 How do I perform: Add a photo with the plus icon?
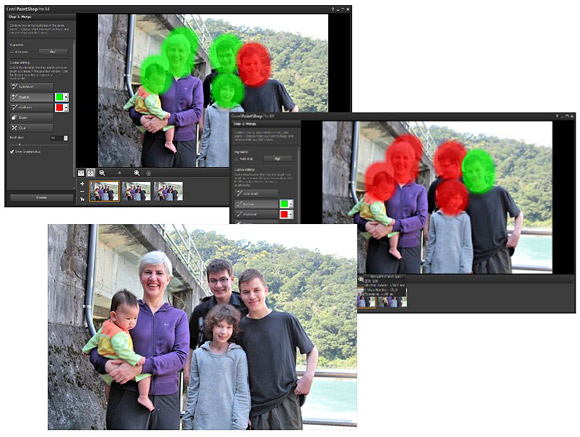[82, 184]
